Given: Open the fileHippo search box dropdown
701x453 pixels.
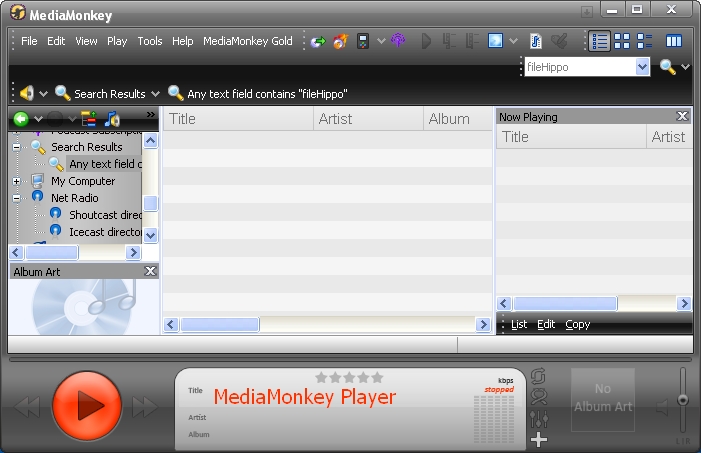Looking at the screenshot, I should [x=642, y=67].
